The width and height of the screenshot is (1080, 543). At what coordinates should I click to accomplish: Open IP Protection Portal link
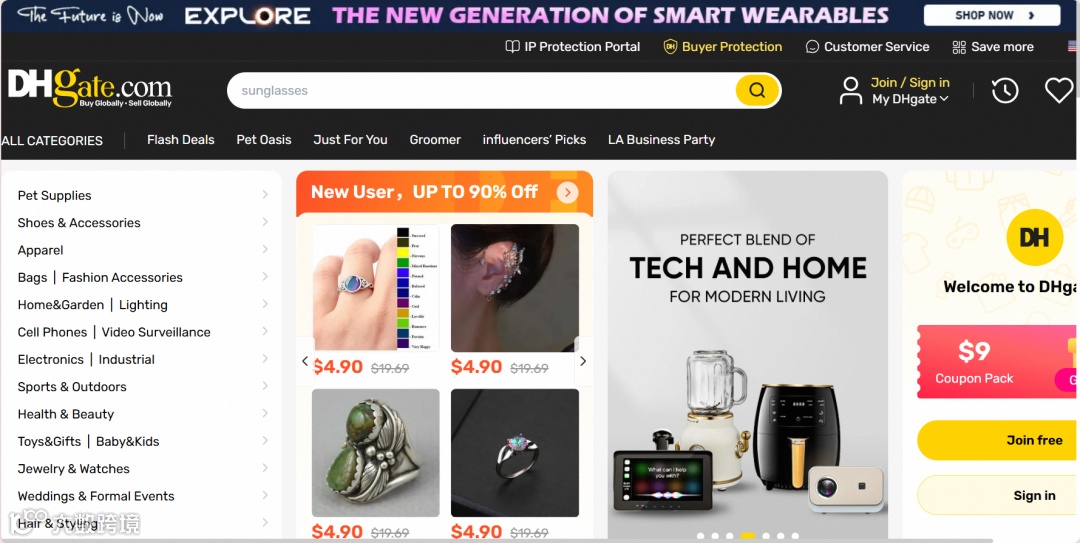(x=572, y=47)
